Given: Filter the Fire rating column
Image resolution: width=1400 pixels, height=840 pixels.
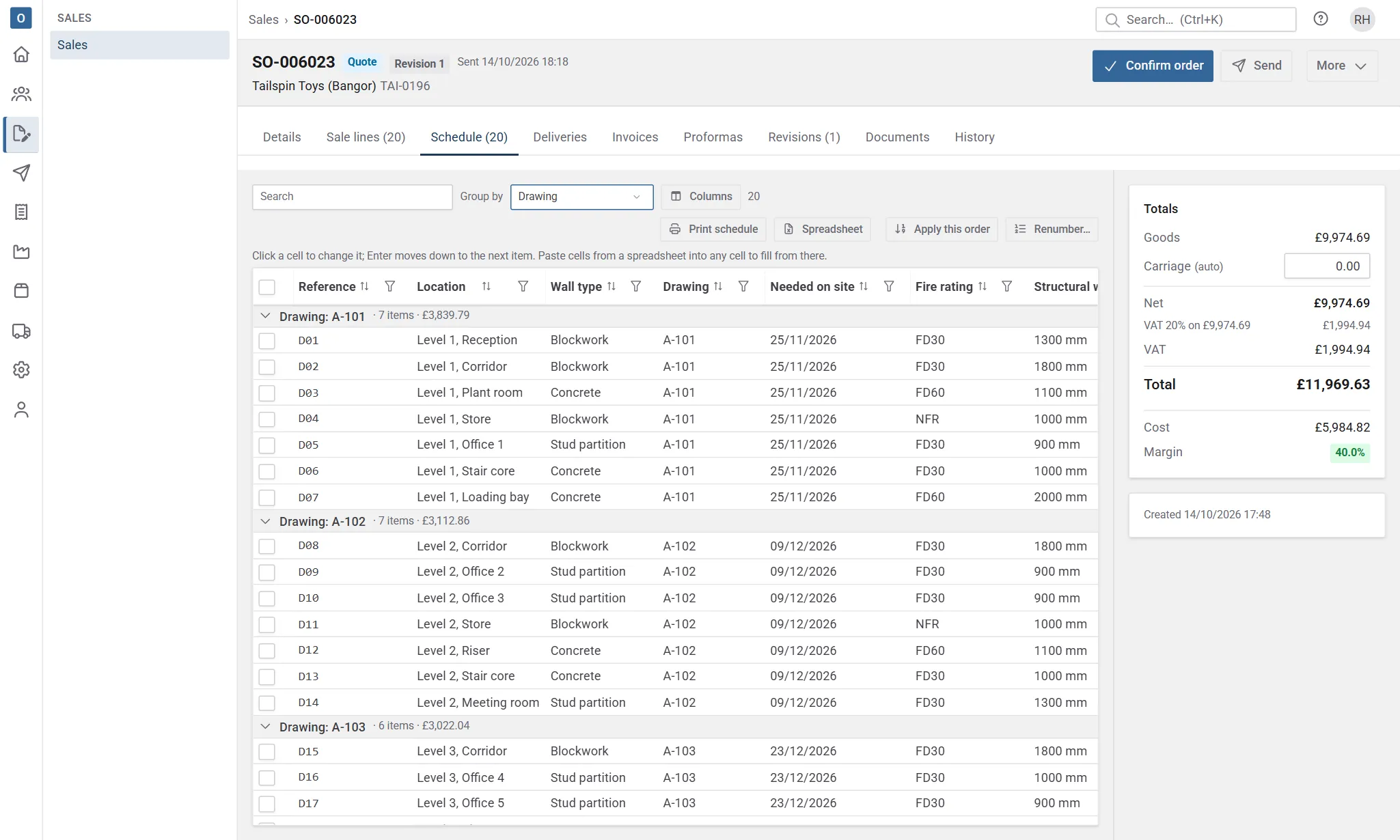Looking at the screenshot, I should tap(1006, 287).
